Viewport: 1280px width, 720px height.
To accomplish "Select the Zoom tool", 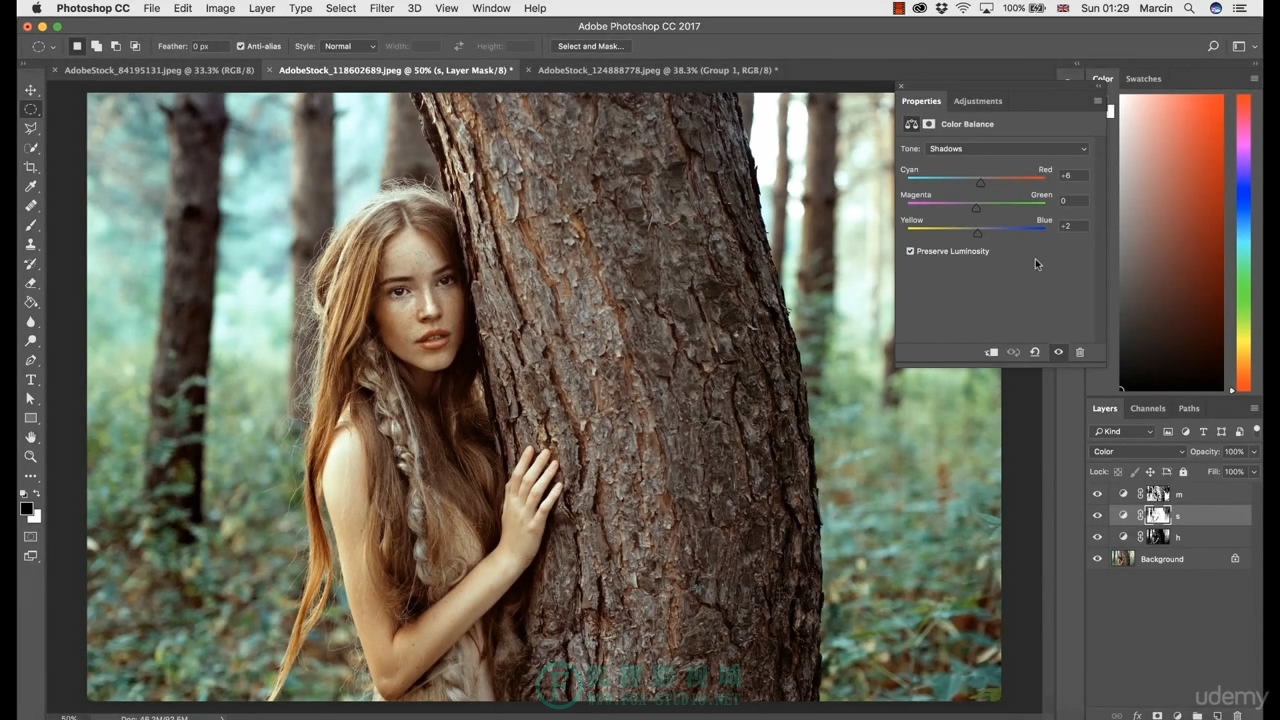I will [x=31, y=456].
